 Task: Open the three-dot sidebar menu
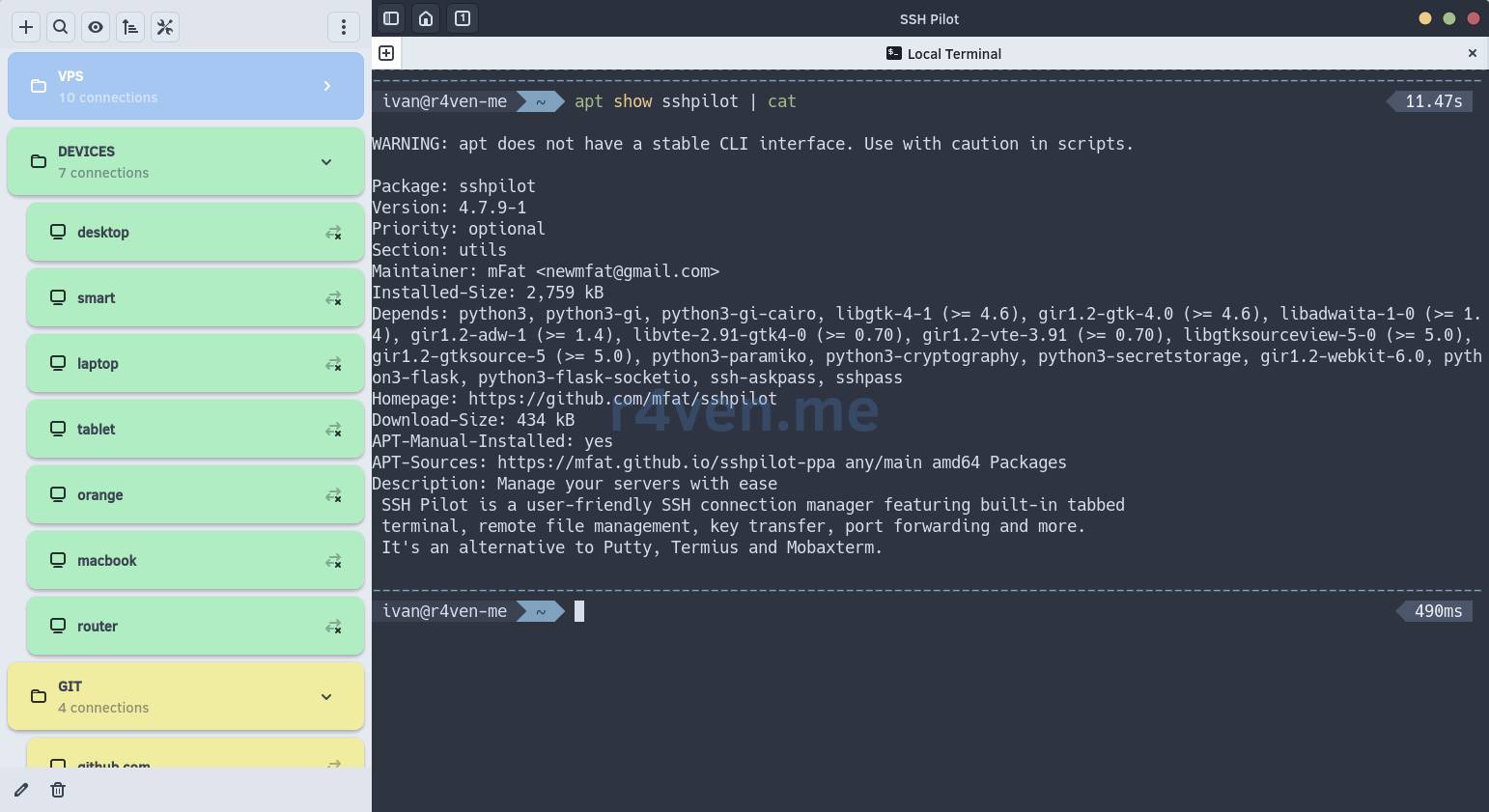pos(343,27)
